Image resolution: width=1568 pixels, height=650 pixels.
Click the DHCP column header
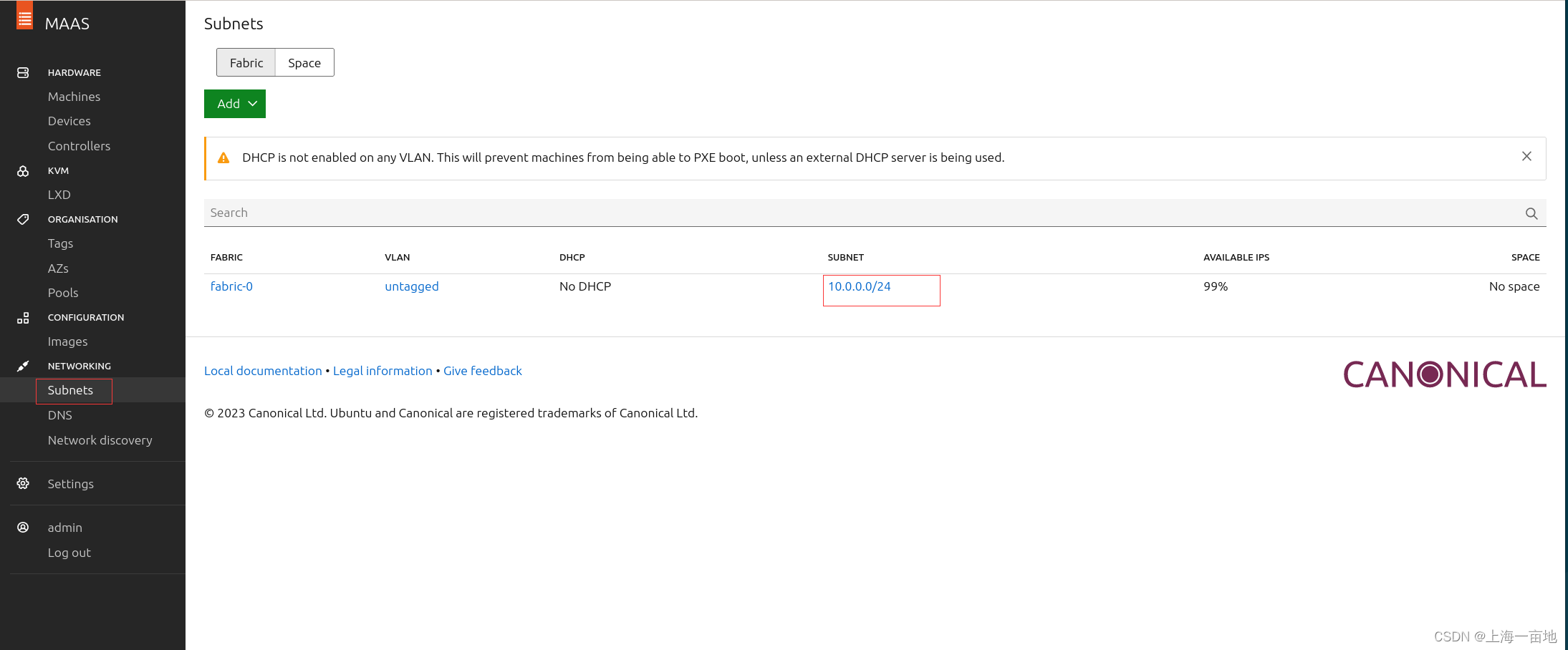(572, 257)
